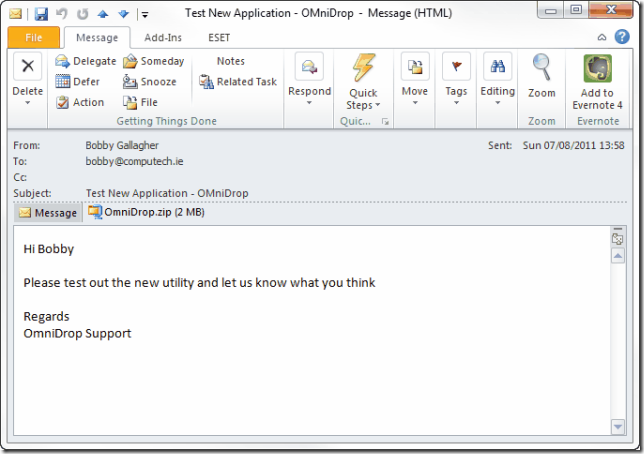
Task: Click the Action checkmark button
Action: [x=80, y=102]
